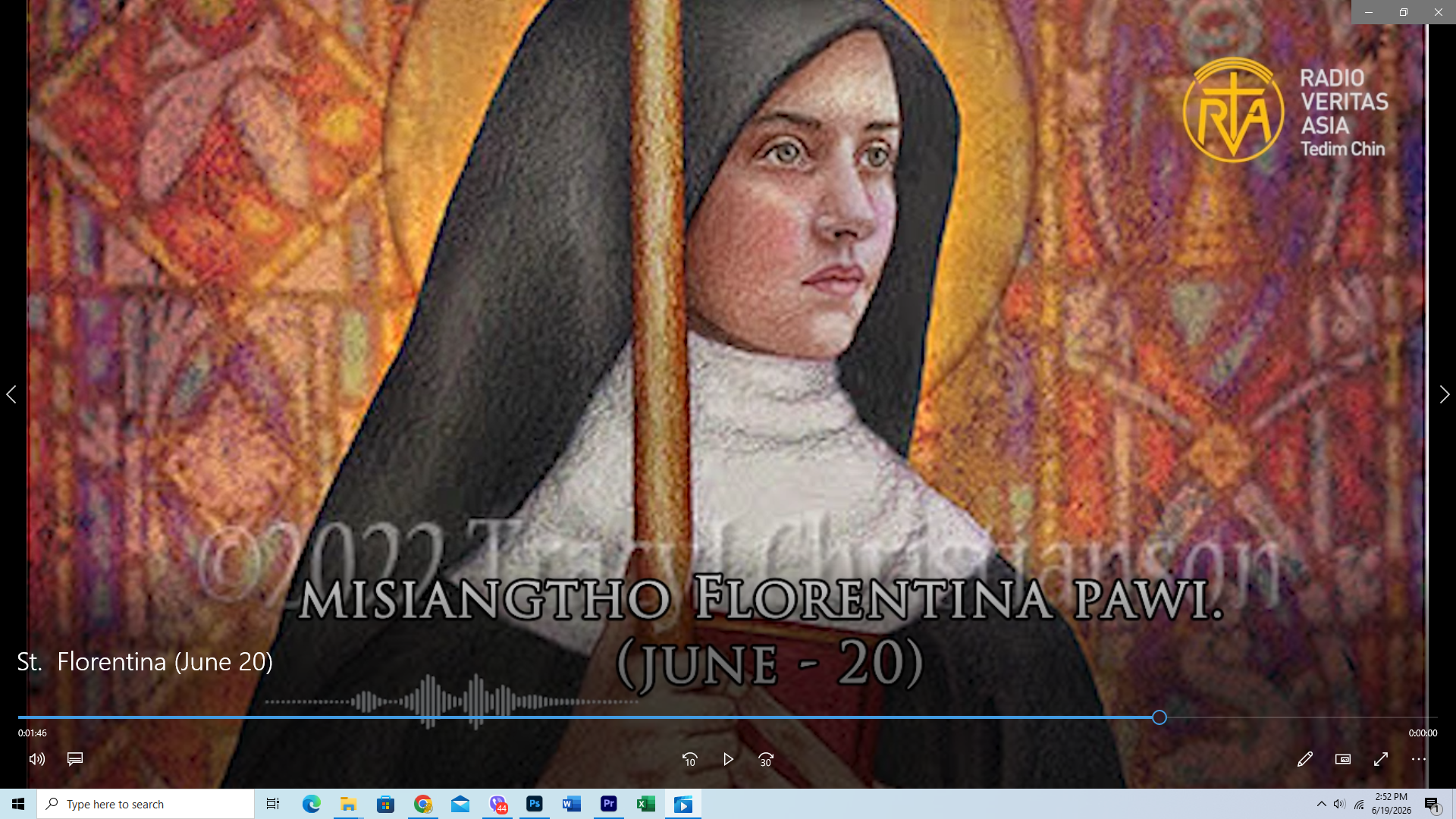
Task: Open Viber app with 44 badge
Action: pyautogui.click(x=497, y=804)
